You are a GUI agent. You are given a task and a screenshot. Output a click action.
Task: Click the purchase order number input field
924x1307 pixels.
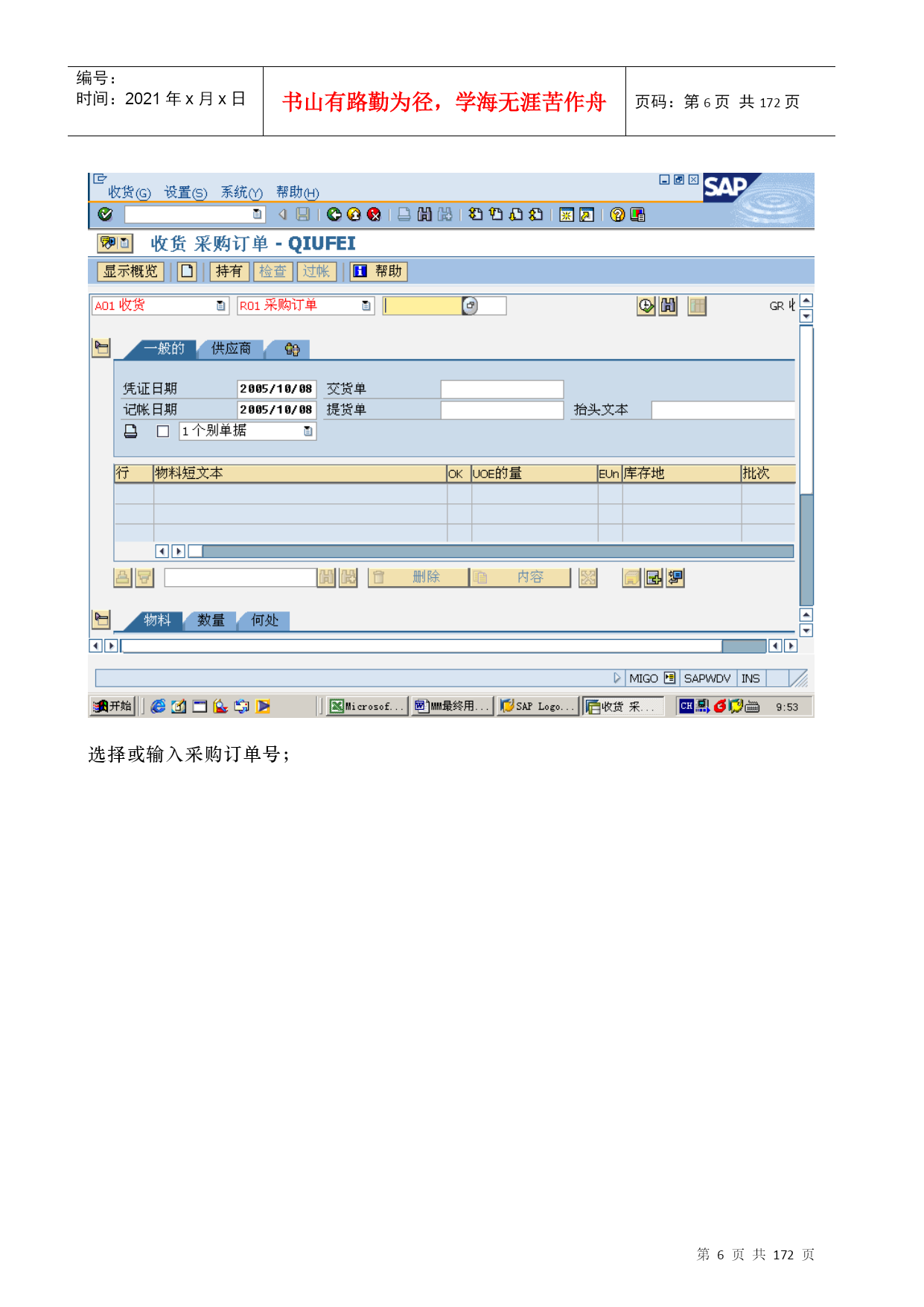tap(422, 305)
